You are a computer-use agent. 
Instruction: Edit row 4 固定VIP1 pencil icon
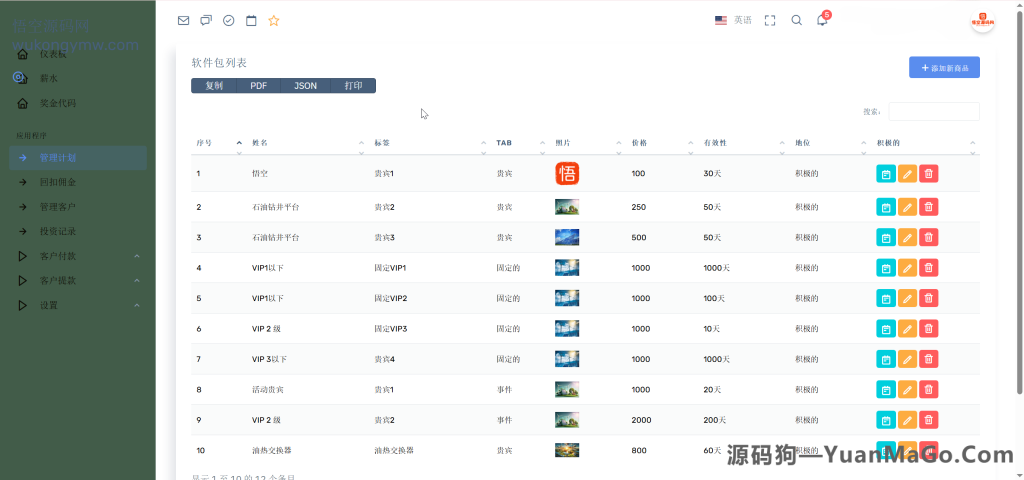pyautogui.click(x=907, y=268)
